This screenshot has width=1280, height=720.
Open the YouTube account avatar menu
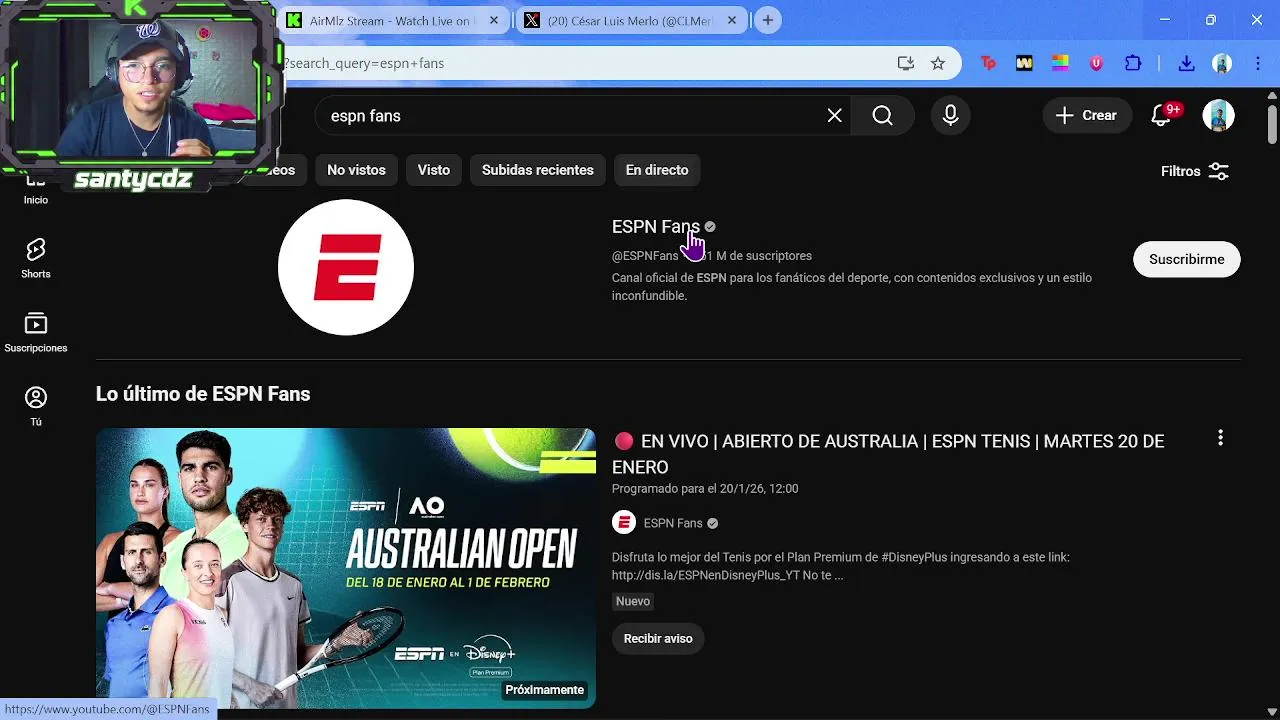point(1218,116)
